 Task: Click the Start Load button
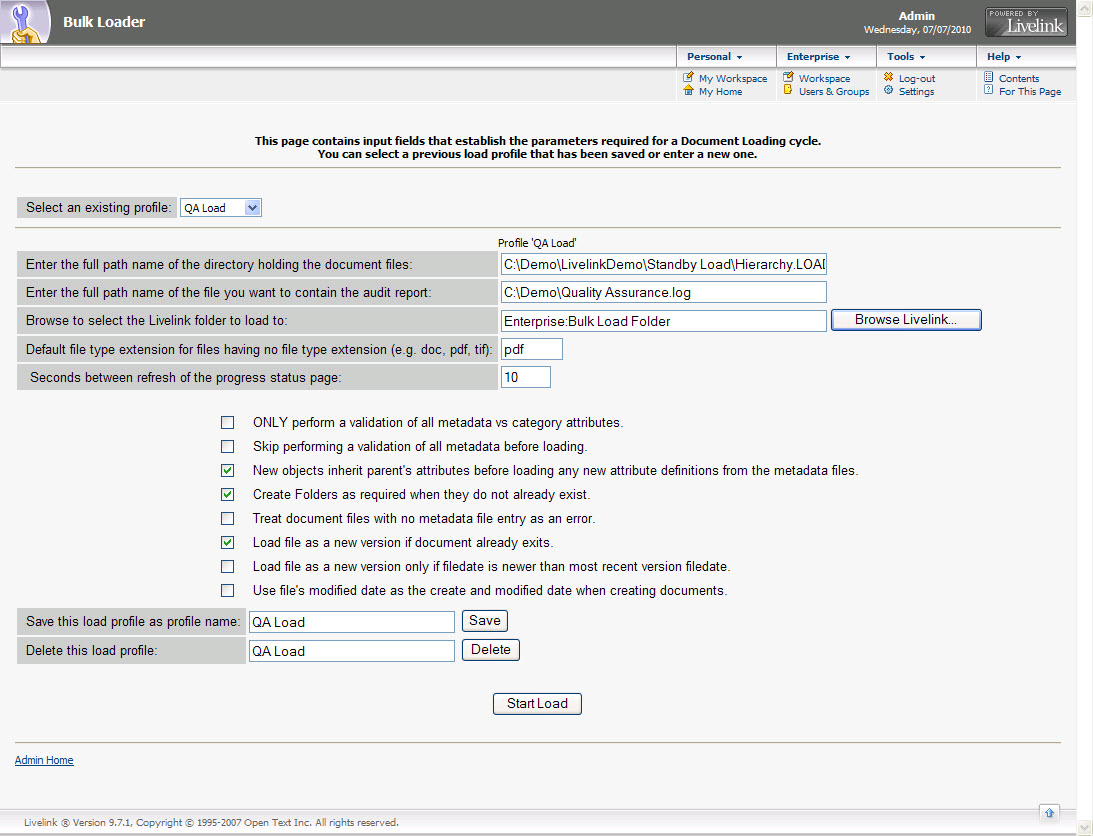tap(537, 704)
